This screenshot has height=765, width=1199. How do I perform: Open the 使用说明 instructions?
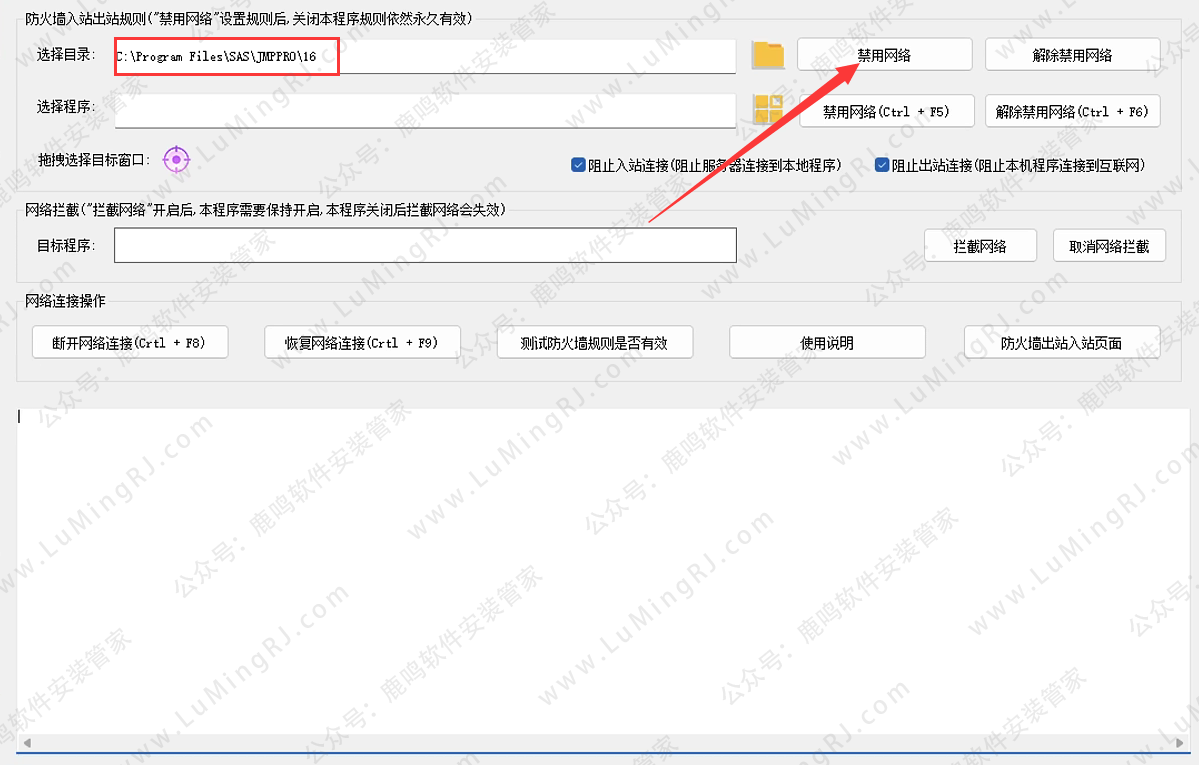pyautogui.click(x=826, y=342)
